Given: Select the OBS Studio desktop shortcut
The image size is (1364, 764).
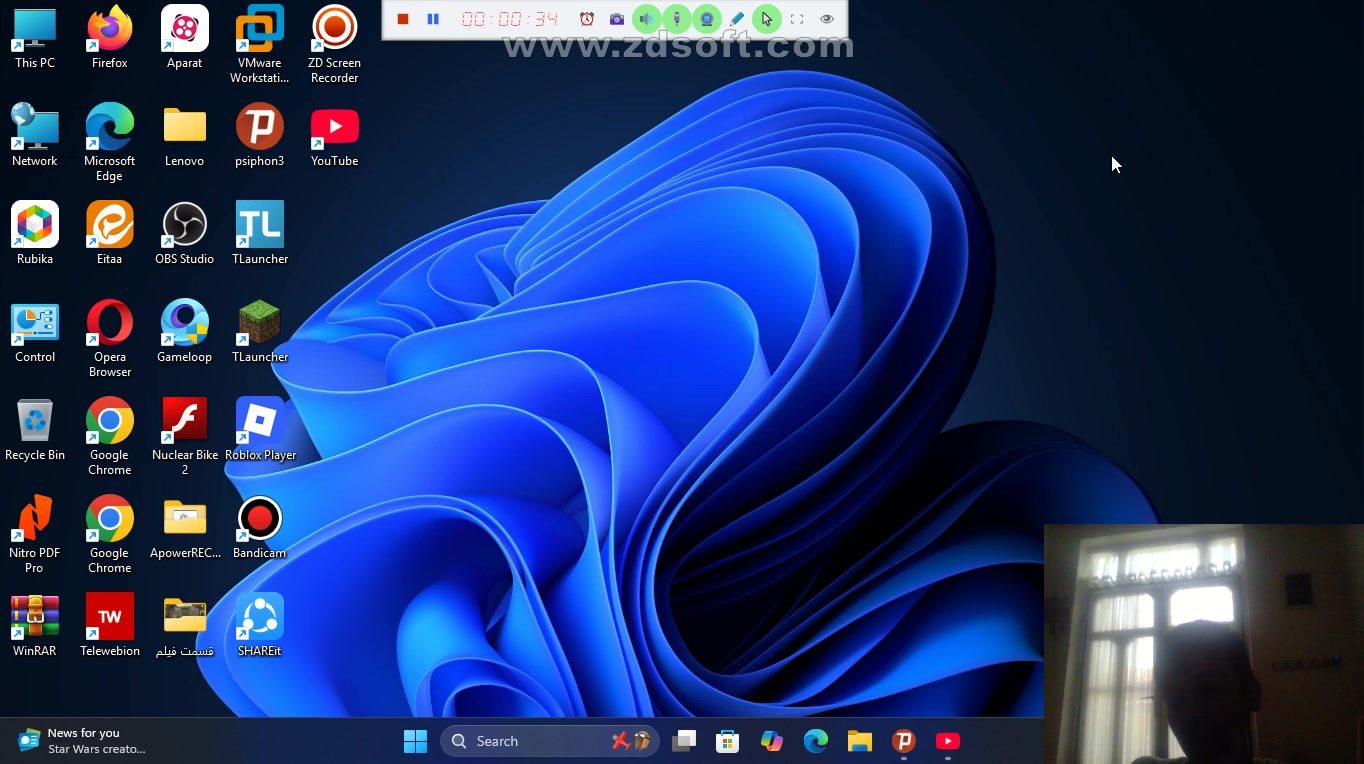Looking at the screenshot, I should (185, 234).
